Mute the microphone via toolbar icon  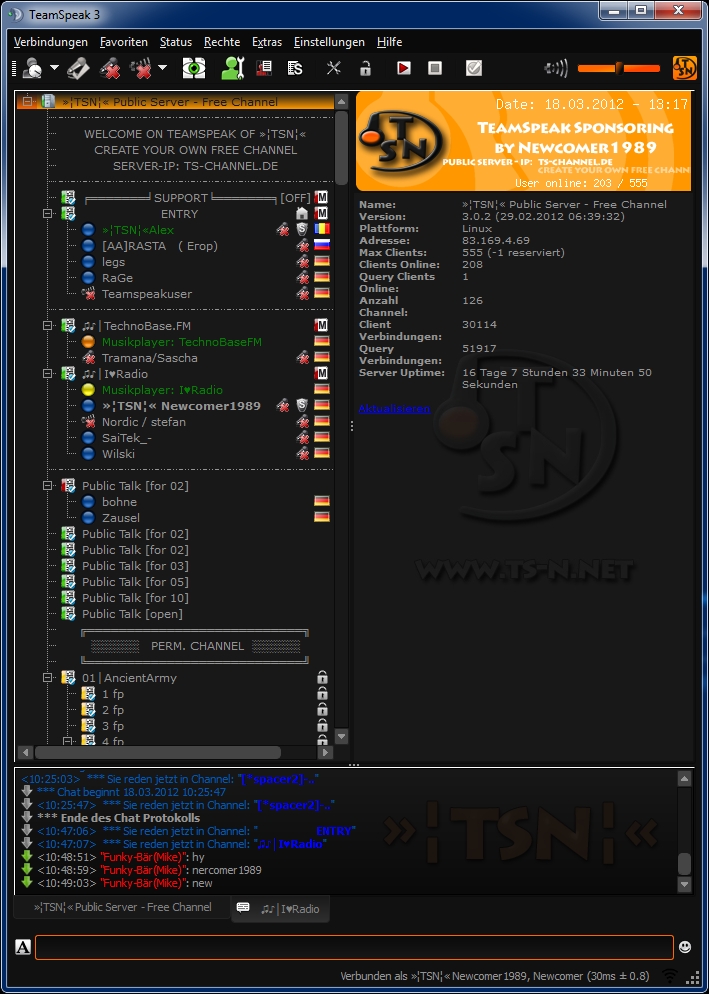[x=110, y=68]
